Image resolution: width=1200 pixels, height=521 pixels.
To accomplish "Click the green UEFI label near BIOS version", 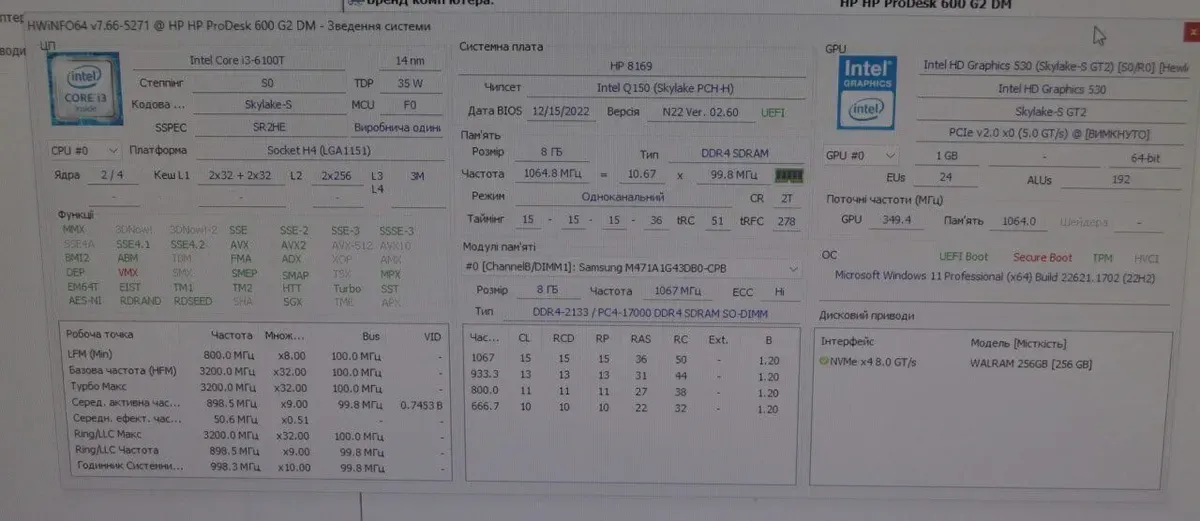I will (x=773, y=112).
